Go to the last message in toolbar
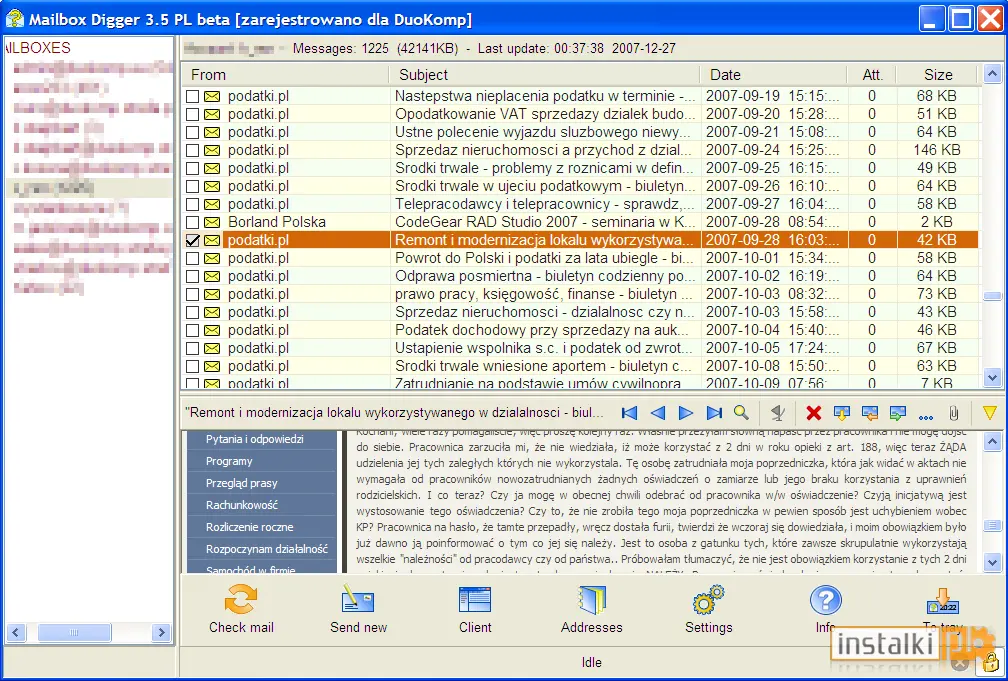The height and width of the screenshot is (681, 1008). point(714,413)
